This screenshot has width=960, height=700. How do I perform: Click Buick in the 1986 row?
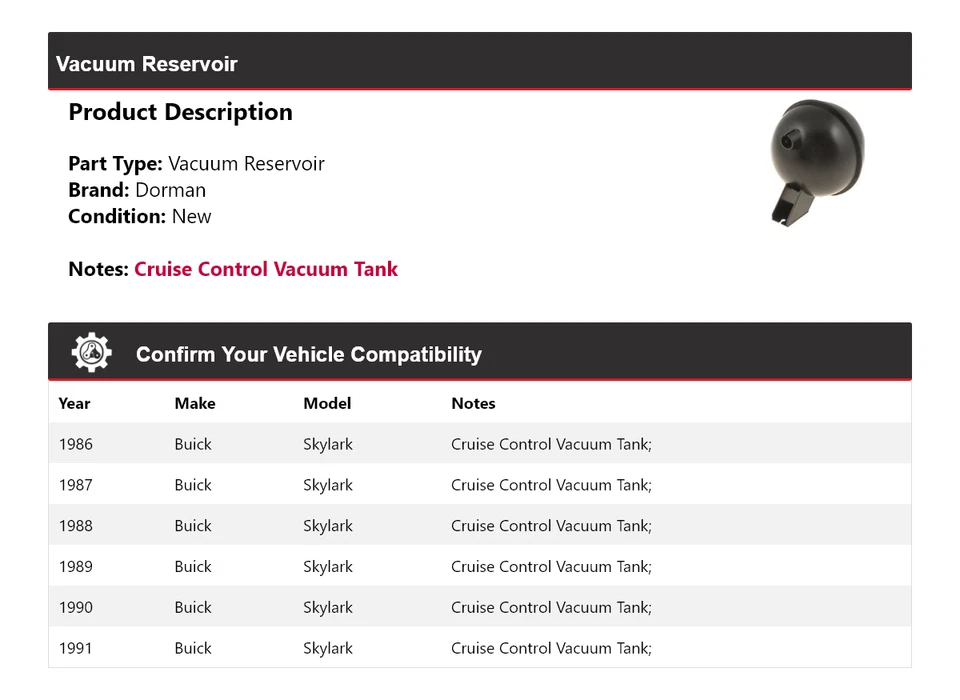coord(193,444)
